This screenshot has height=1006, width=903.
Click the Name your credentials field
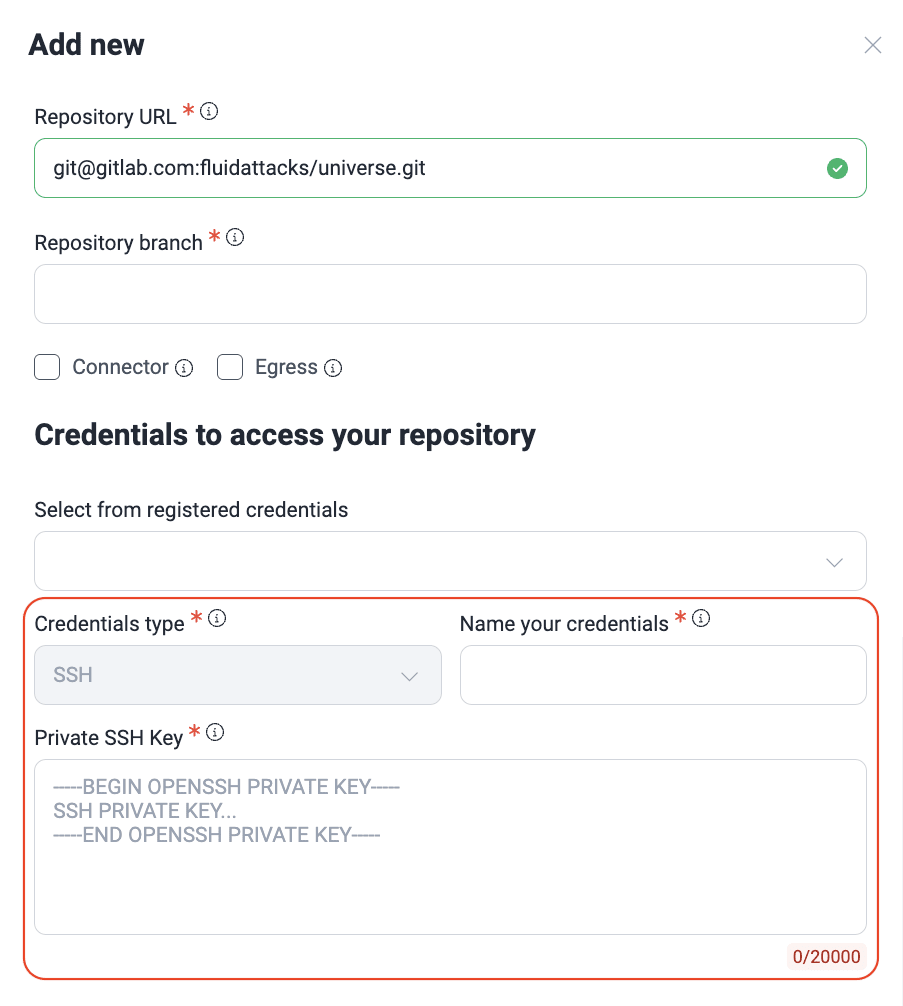(662, 675)
